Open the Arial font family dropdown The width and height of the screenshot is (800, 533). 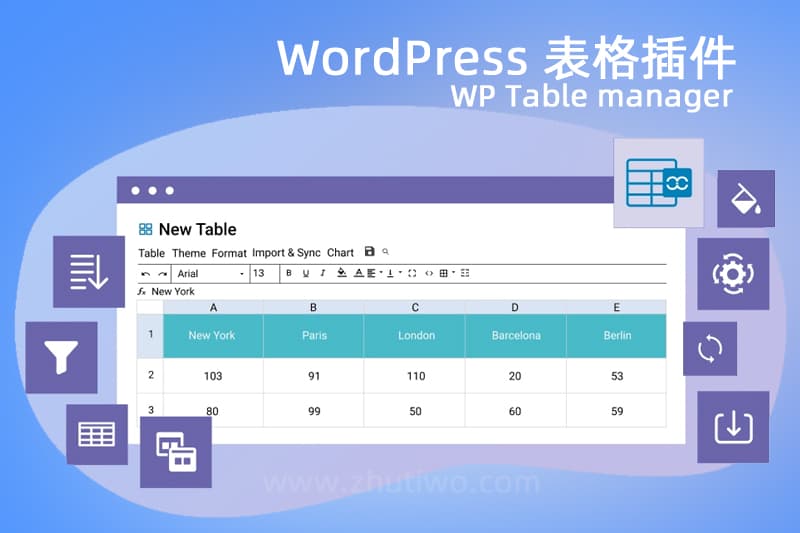[x=210, y=274]
